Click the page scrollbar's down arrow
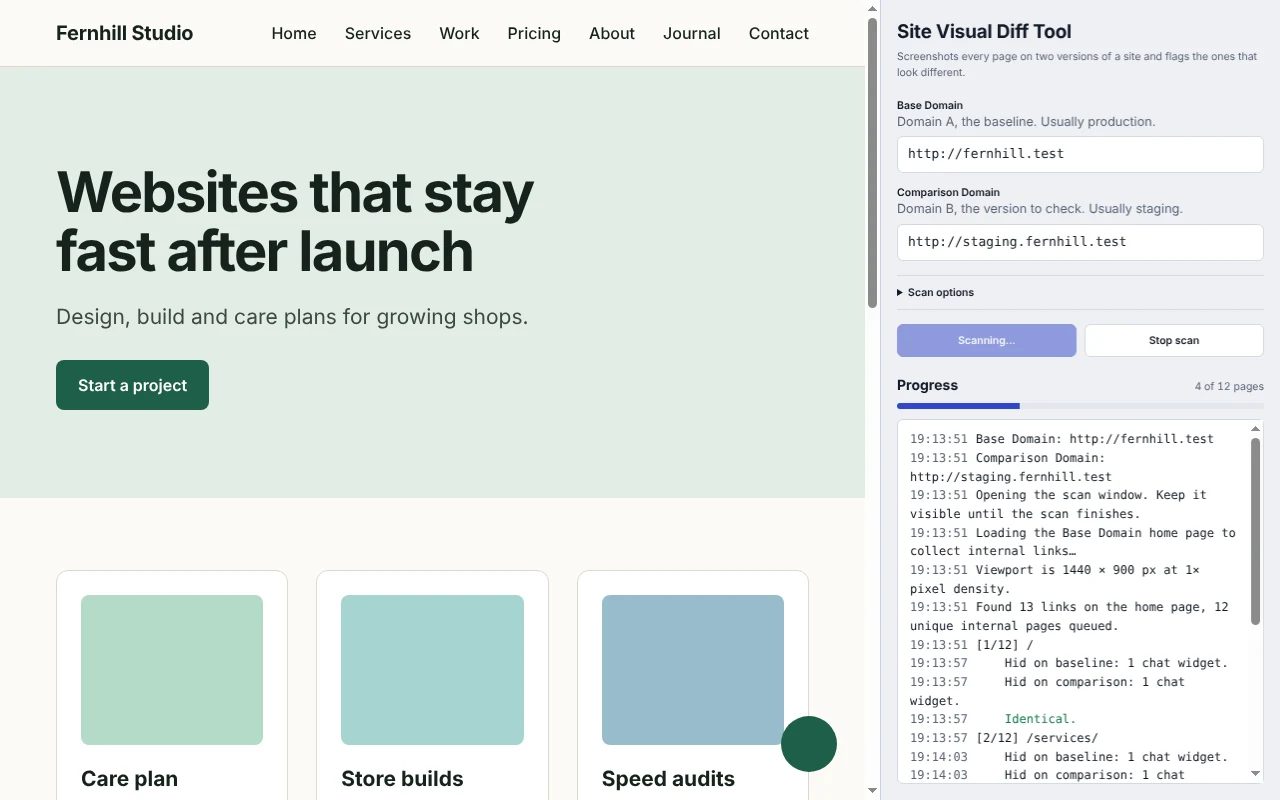 point(872,790)
